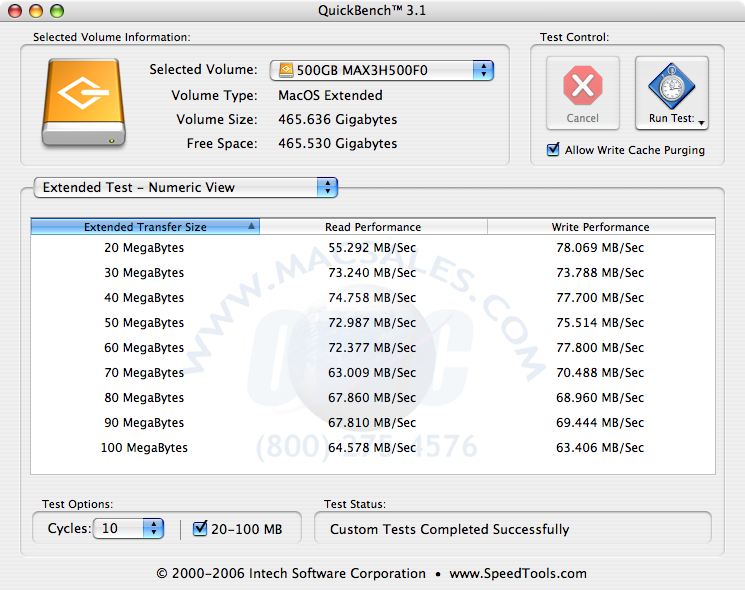The image size is (745, 590).
Task: Click read value 55.292 MB/Sec
Action: point(372,247)
